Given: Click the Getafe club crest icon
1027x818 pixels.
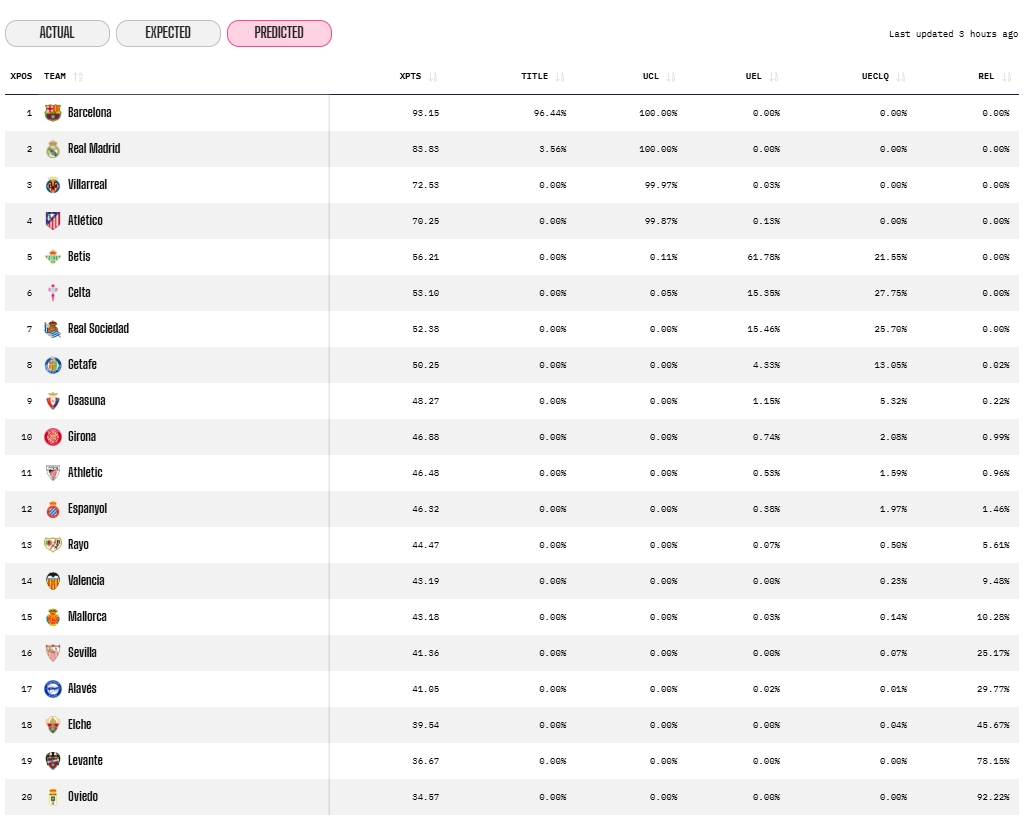Looking at the screenshot, I should pyautogui.click(x=53, y=365).
